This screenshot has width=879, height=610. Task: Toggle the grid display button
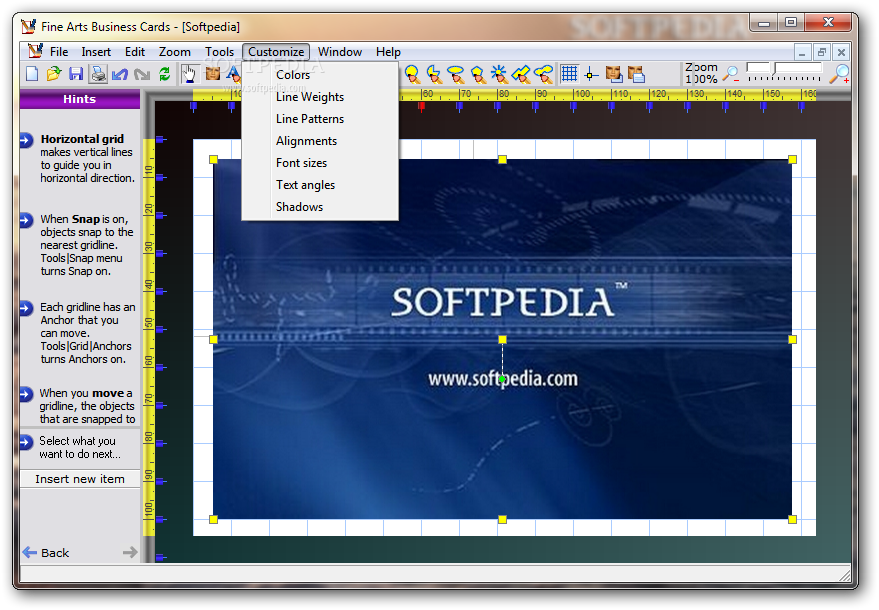pyautogui.click(x=569, y=73)
